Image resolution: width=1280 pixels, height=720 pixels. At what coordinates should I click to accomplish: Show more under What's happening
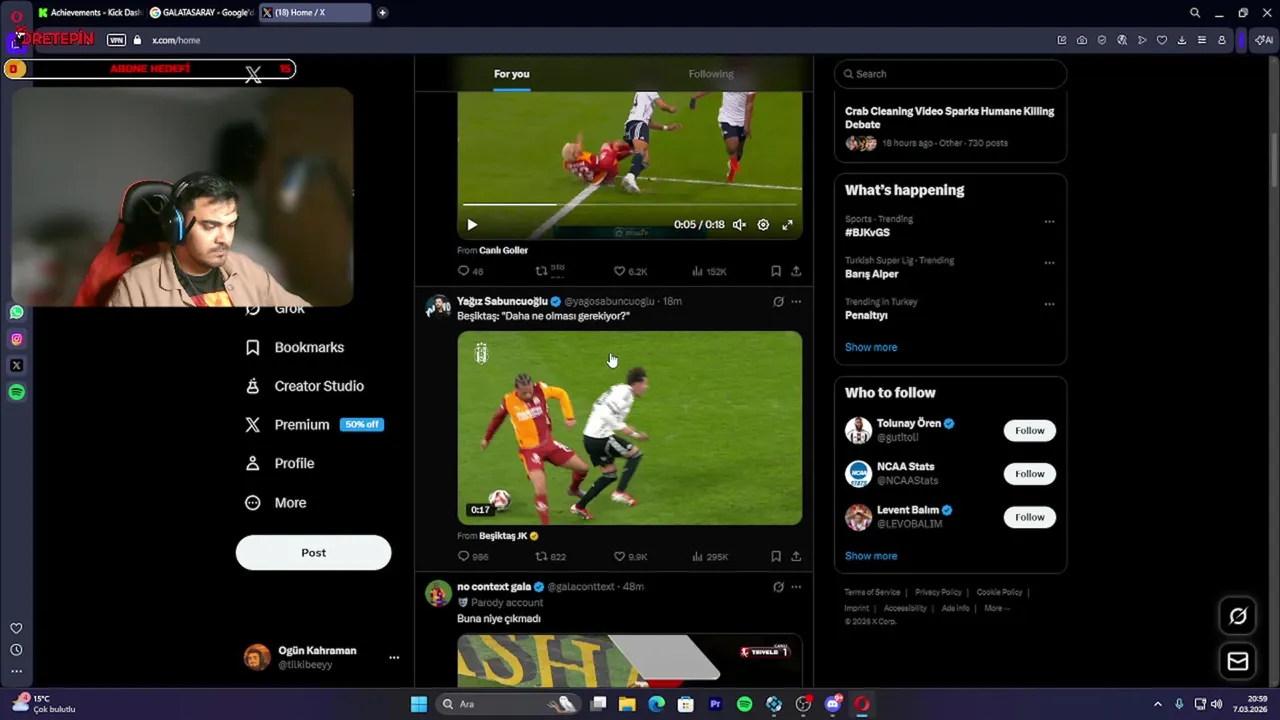pos(871,347)
